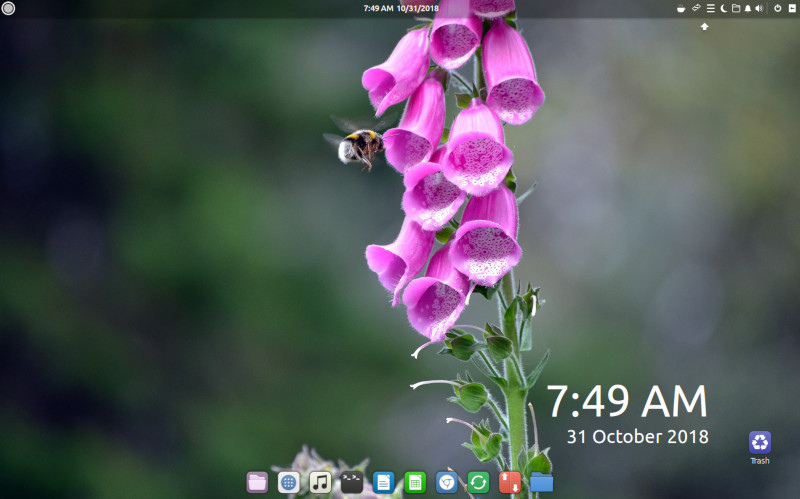Open the Budgie menu circle button
This screenshot has width=800, height=499.
click(x=8, y=8)
